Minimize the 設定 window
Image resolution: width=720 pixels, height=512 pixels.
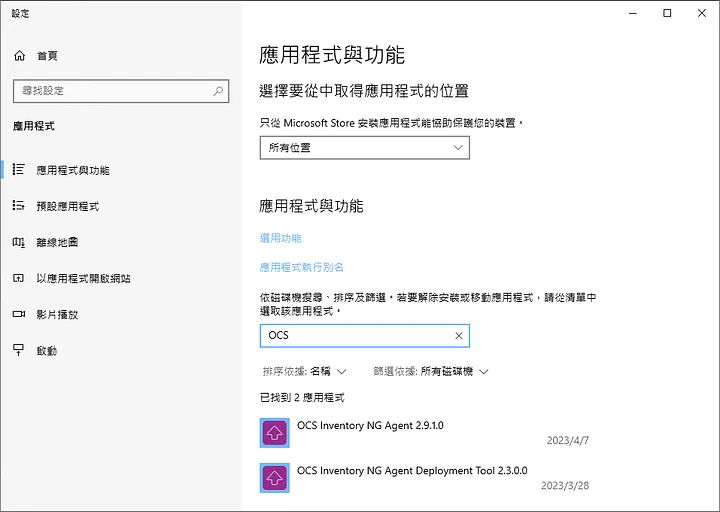633,13
